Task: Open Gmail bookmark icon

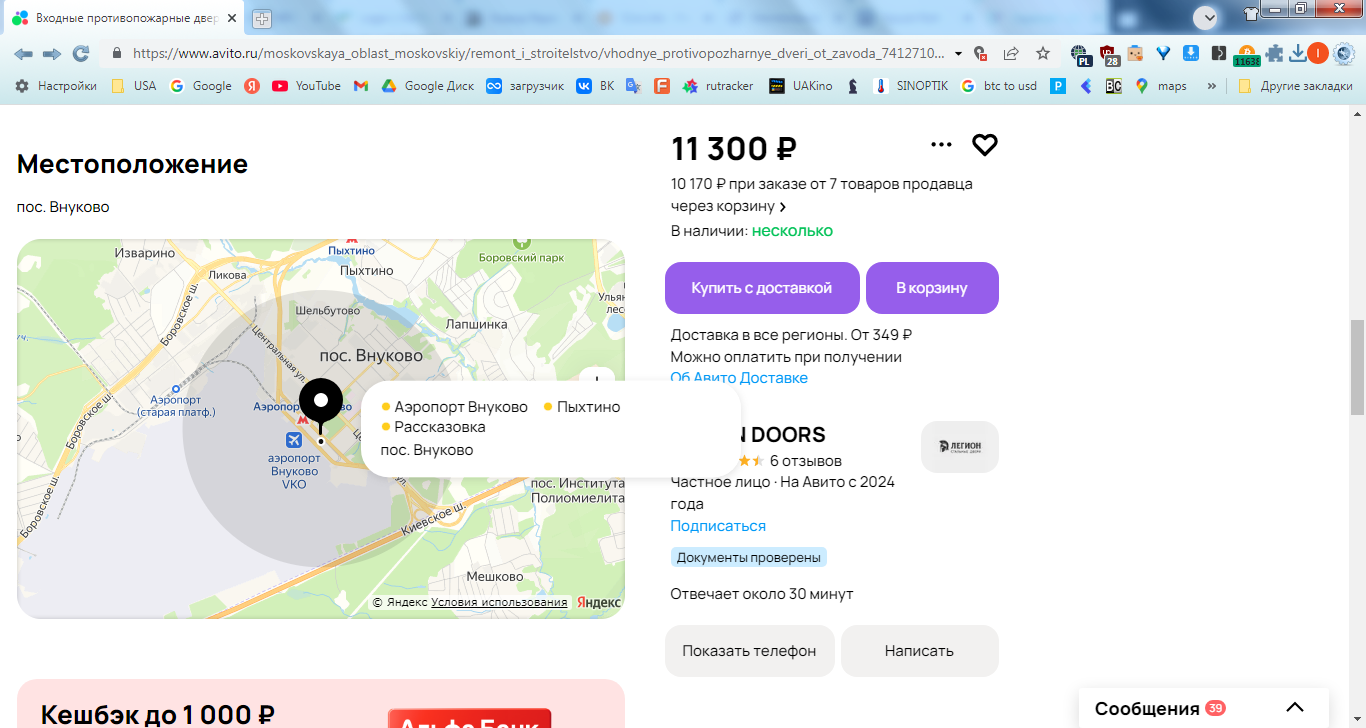Action: click(x=361, y=86)
